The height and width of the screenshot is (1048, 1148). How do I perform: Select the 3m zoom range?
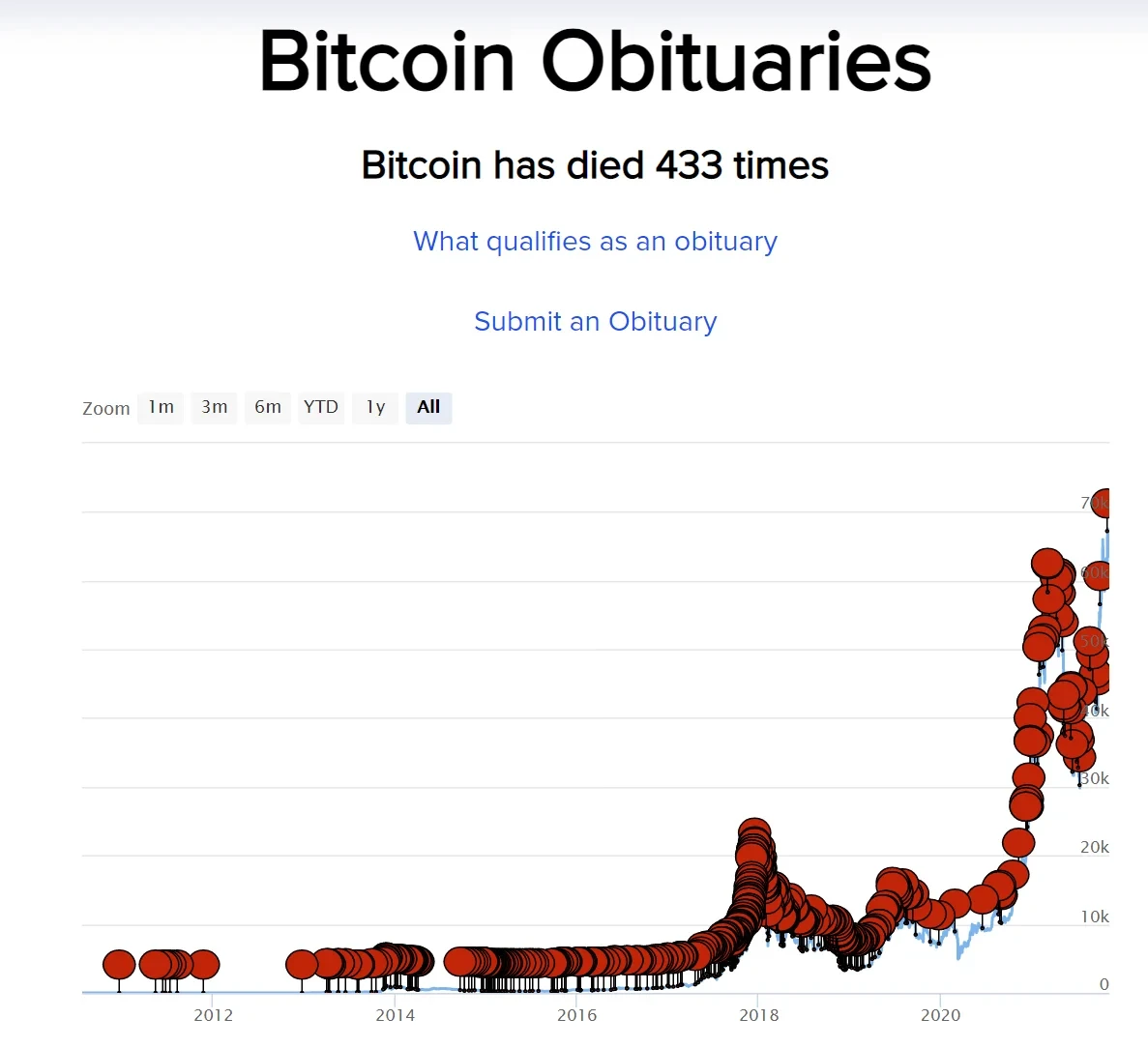click(215, 407)
